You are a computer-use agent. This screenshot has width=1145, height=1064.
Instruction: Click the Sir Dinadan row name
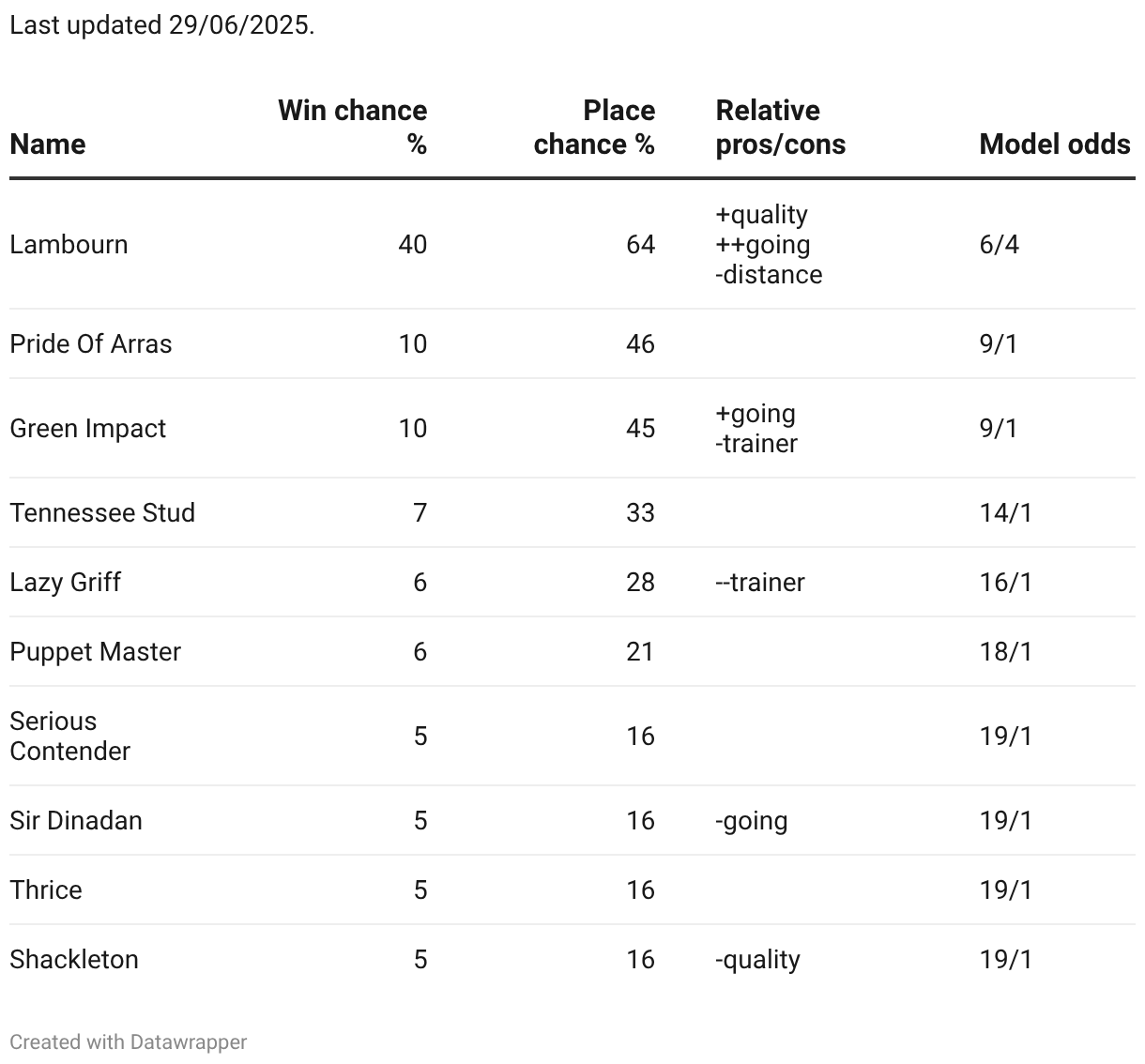tap(76, 821)
